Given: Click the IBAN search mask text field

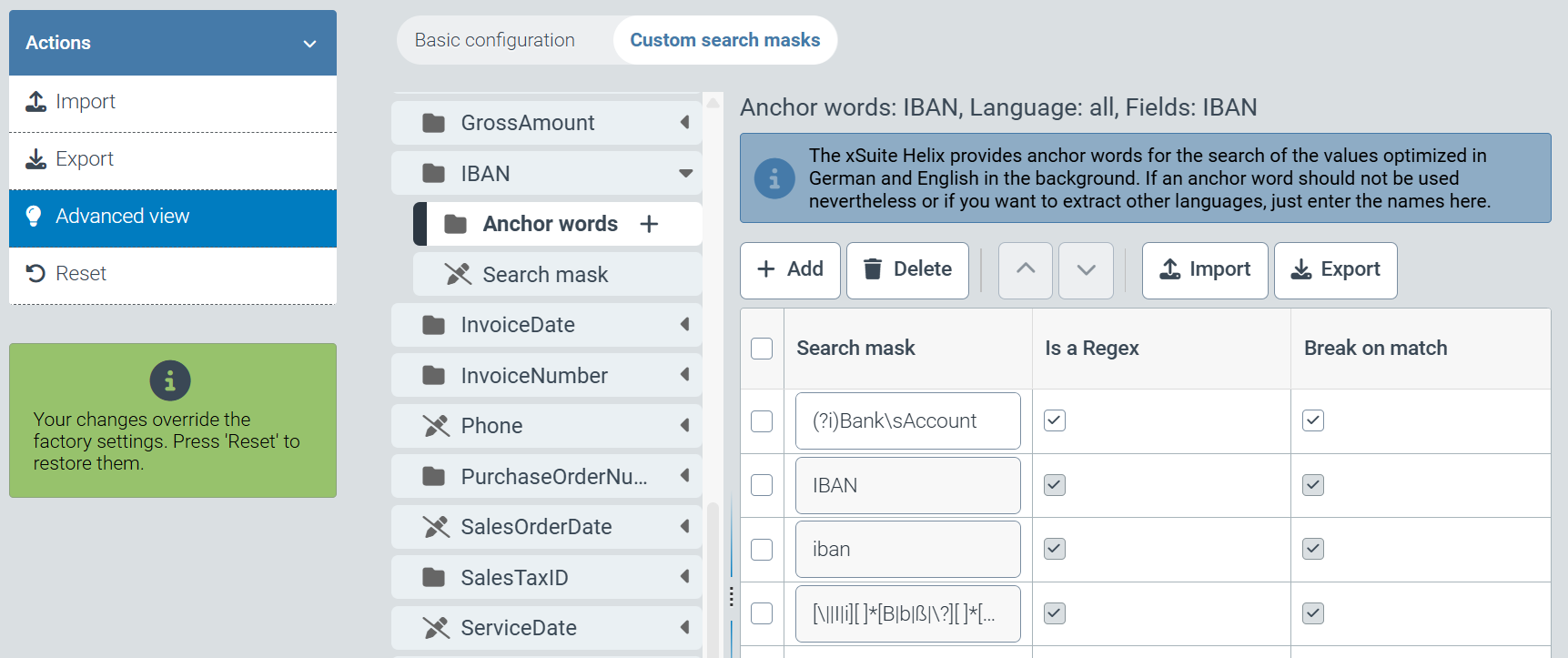Looking at the screenshot, I should [x=907, y=485].
